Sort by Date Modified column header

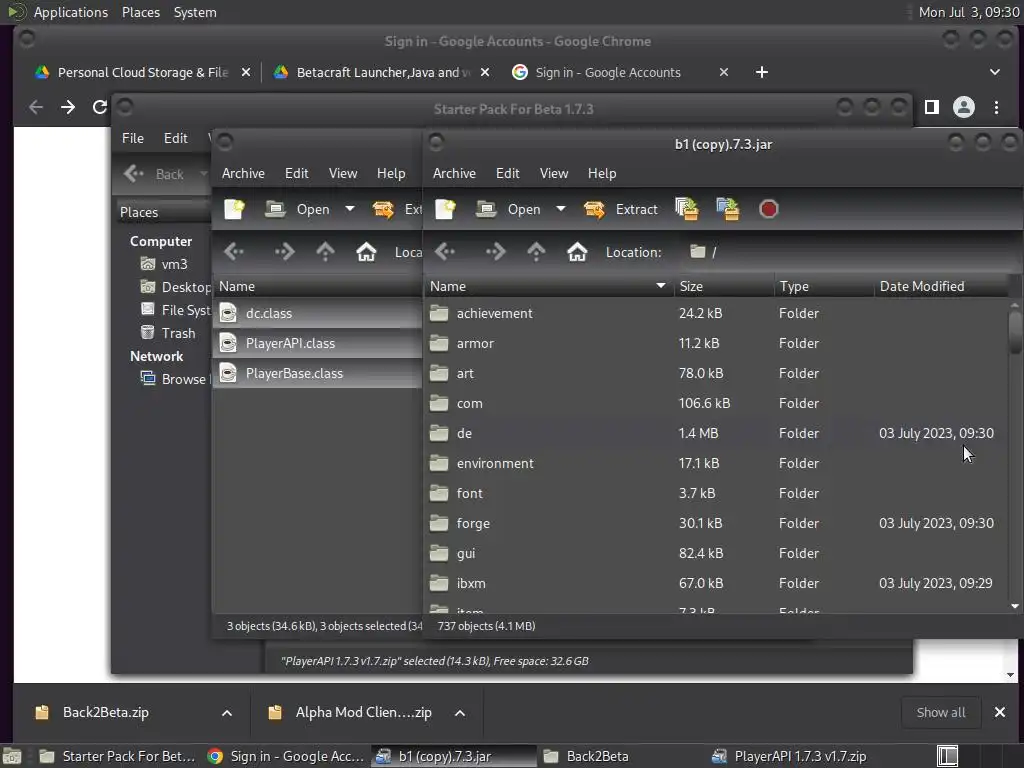coord(942,286)
